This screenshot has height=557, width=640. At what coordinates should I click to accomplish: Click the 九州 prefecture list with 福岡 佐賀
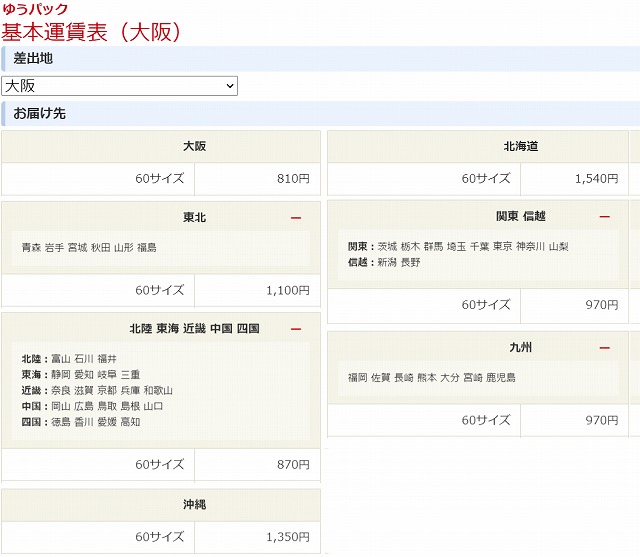tap(431, 377)
